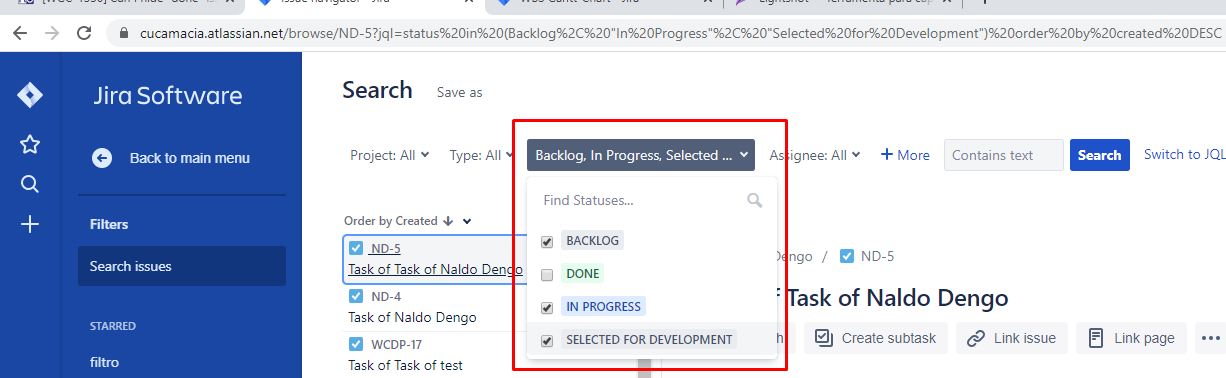Open the sidebar search magnifier icon
Screen dimensions: 1226x378
tap(30, 184)
